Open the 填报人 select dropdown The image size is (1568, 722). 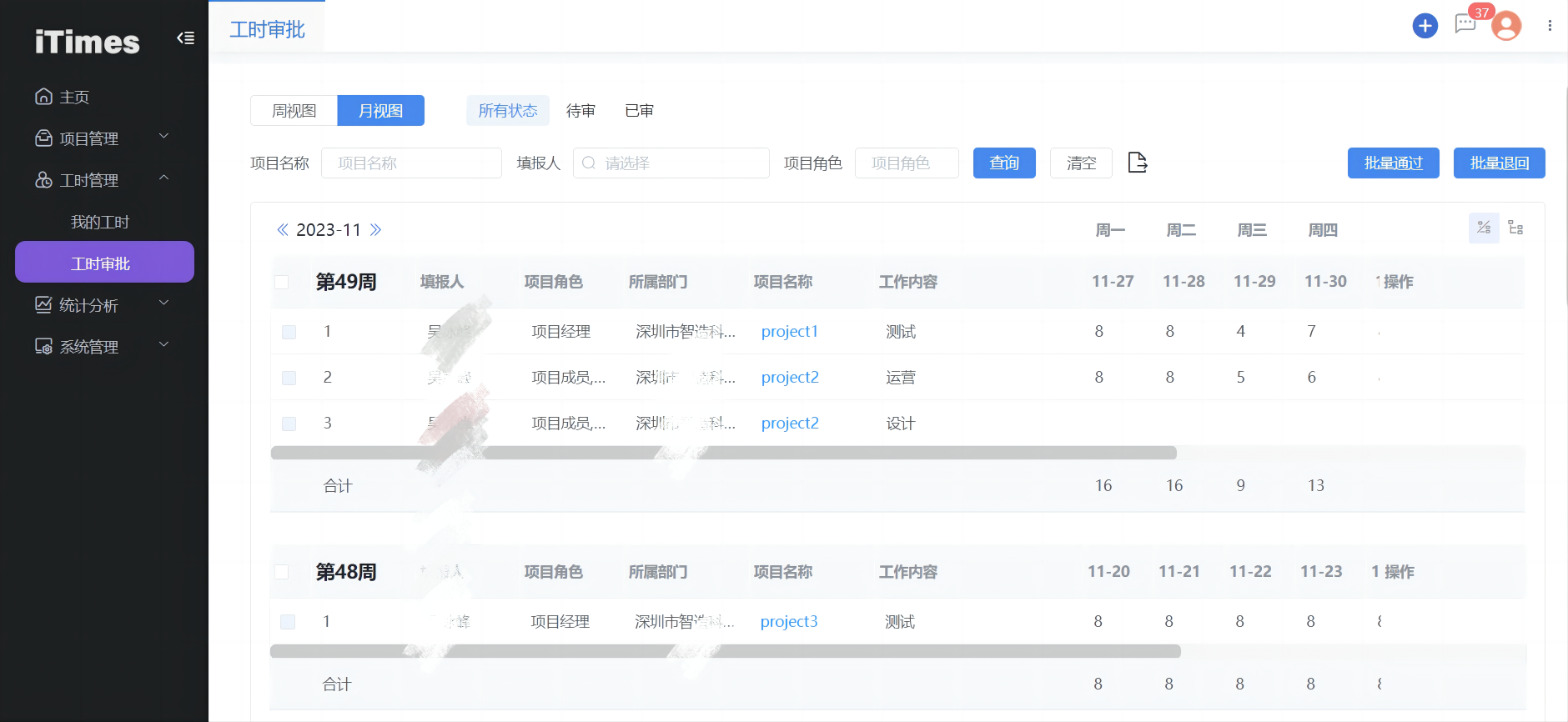(671, 163)
